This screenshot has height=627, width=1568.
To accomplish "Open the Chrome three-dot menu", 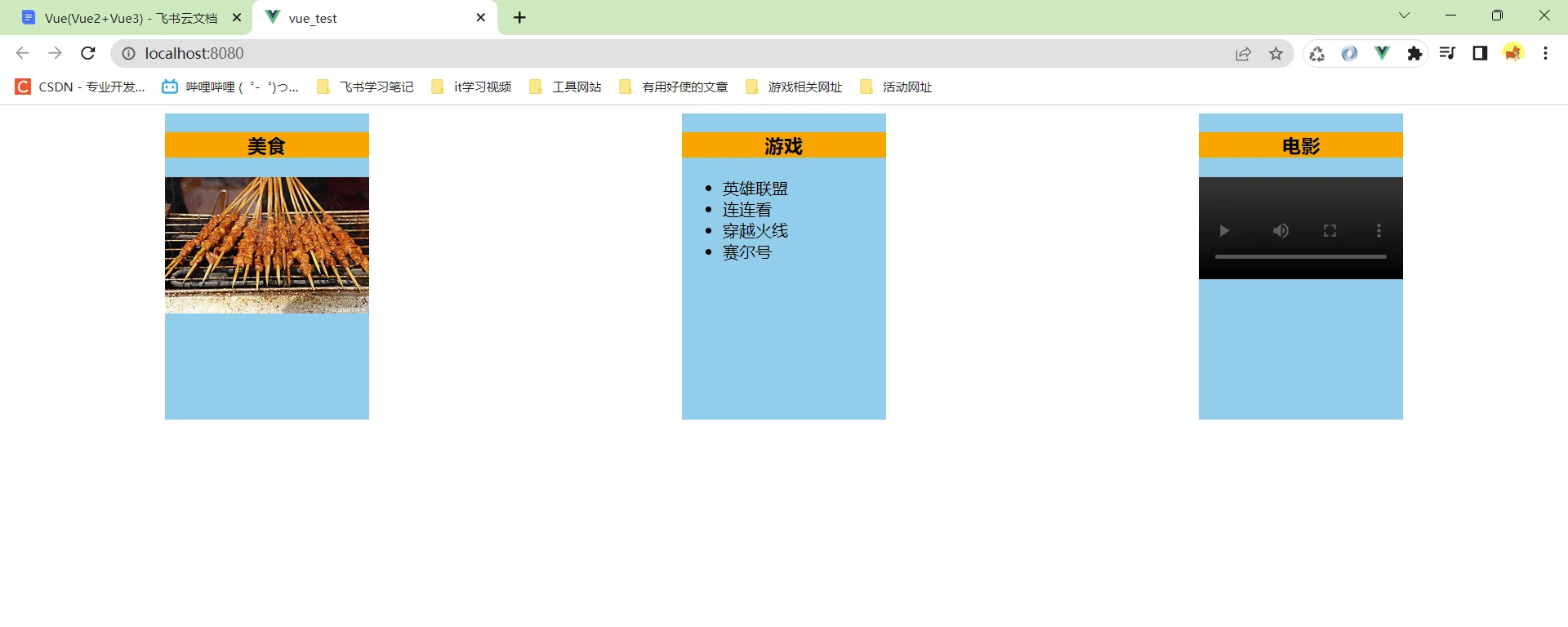I will click(1545, 53).
